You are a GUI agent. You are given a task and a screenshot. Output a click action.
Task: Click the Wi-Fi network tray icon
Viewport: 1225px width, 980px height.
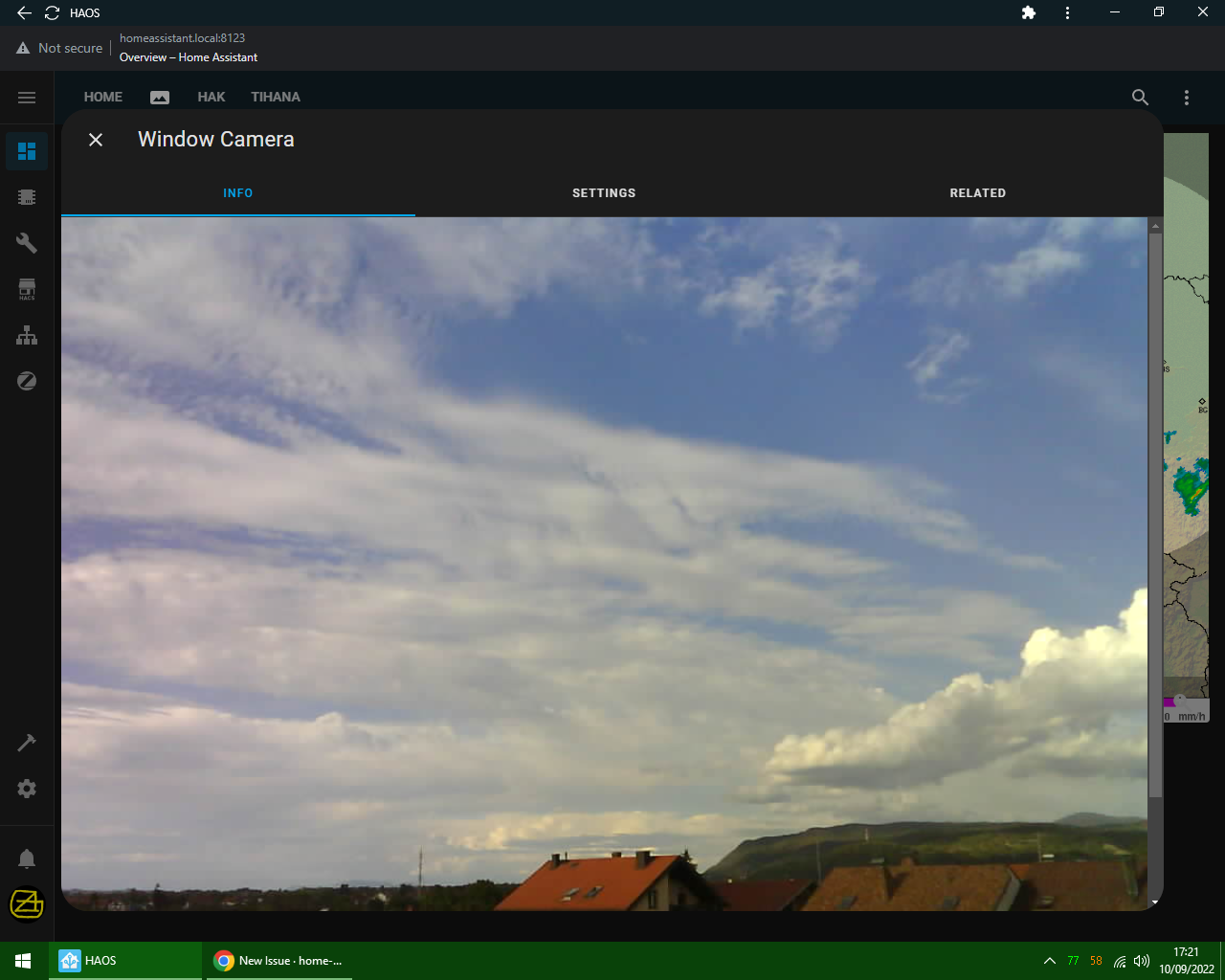click(x=1120, y=961)
